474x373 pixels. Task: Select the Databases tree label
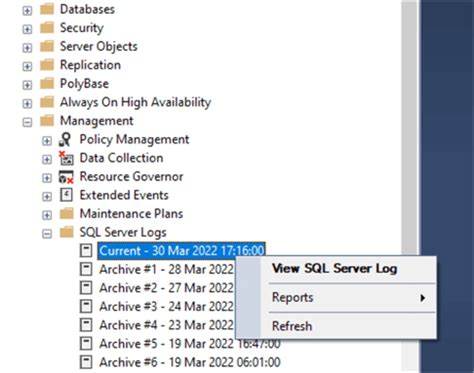point(87,9)
